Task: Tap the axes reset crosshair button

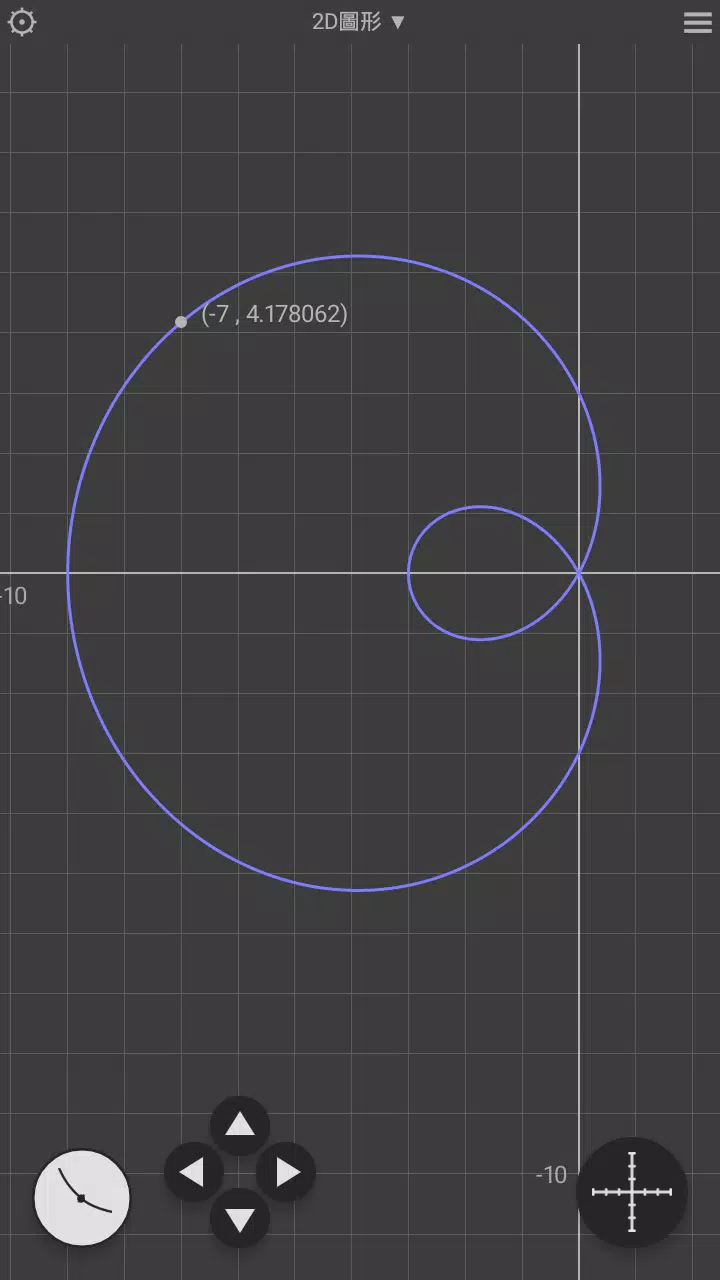Action: 632,1192
